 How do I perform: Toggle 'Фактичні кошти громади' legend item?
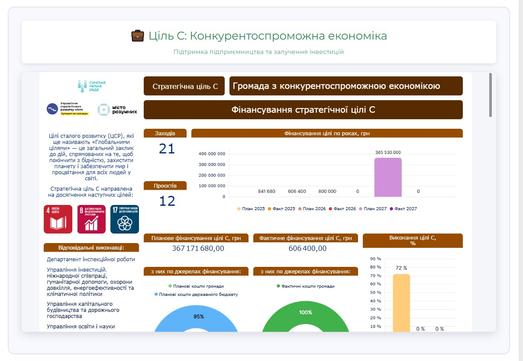pos(306,286)
